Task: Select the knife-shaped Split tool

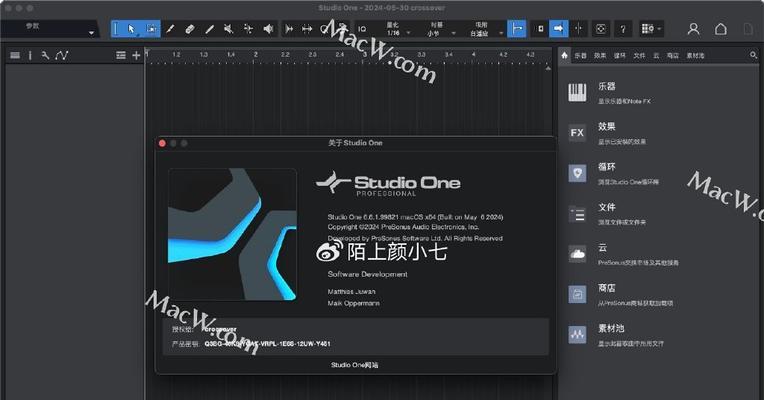Action: (x=170, y=29)
